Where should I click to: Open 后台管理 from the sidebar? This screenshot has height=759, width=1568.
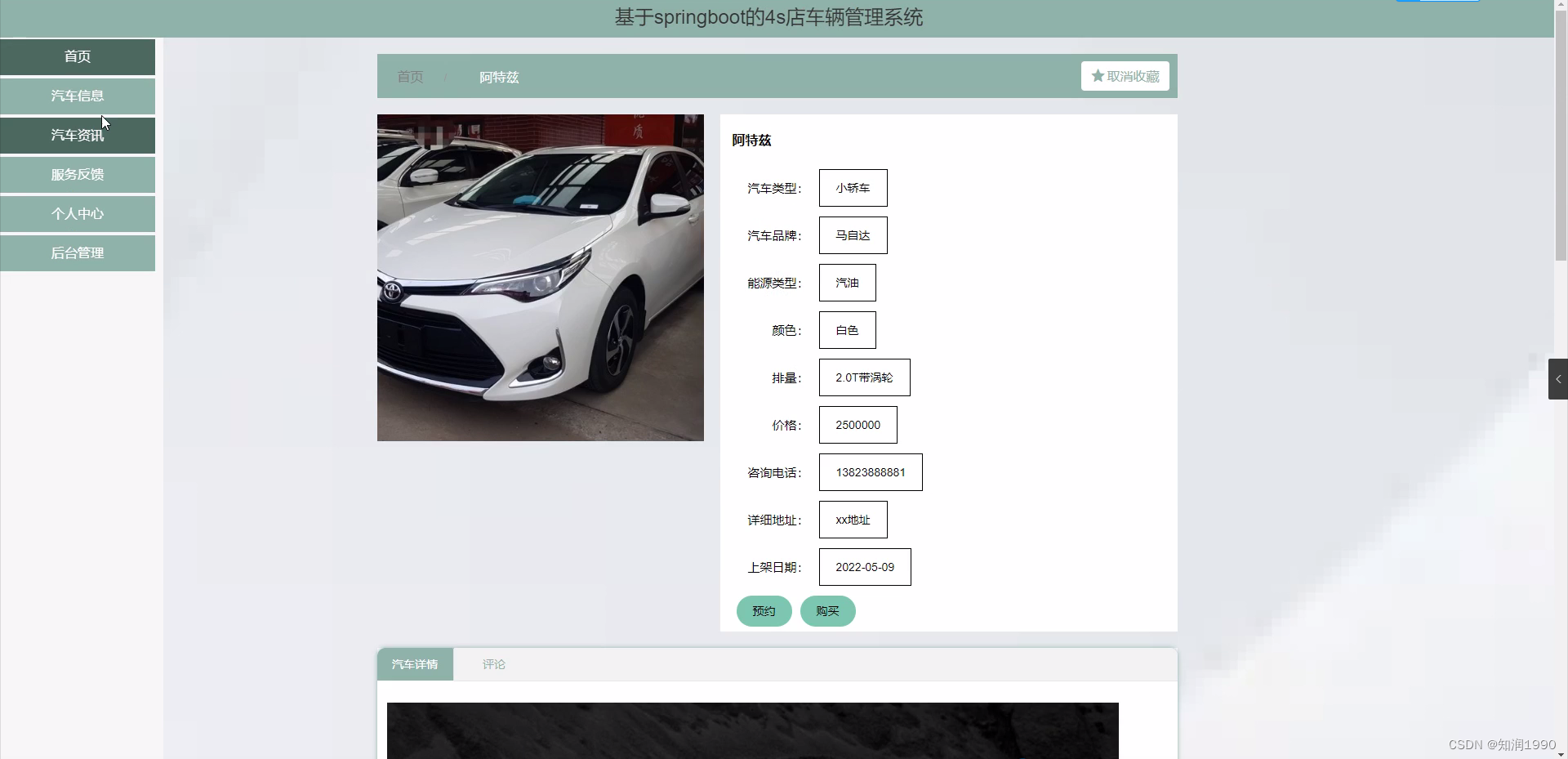77,252
